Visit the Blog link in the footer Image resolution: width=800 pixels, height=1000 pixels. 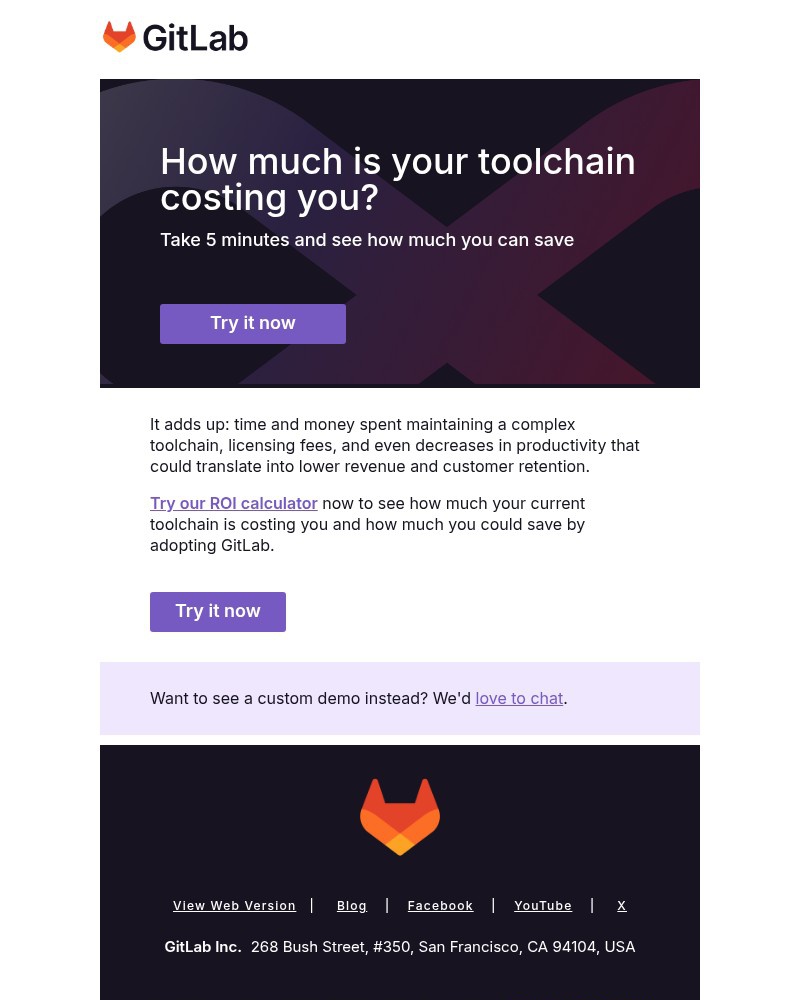point(352,905)
